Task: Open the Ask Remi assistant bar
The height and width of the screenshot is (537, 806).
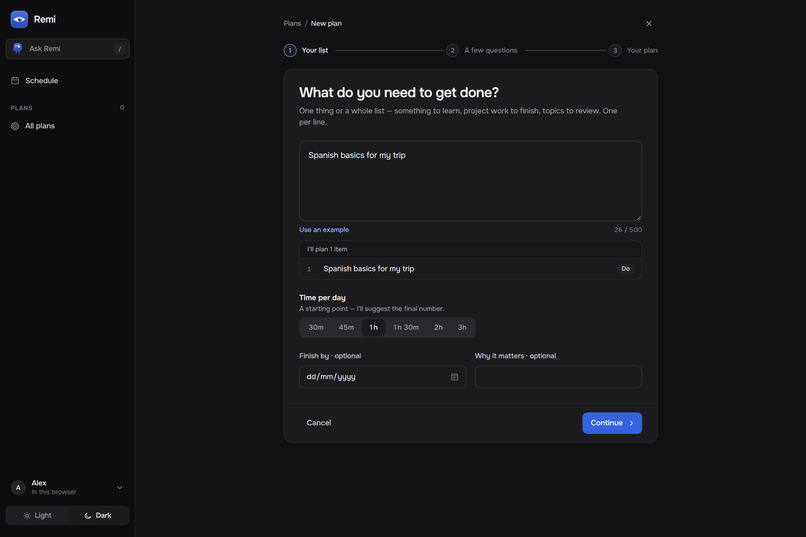Action: click(x=67, y=49)
